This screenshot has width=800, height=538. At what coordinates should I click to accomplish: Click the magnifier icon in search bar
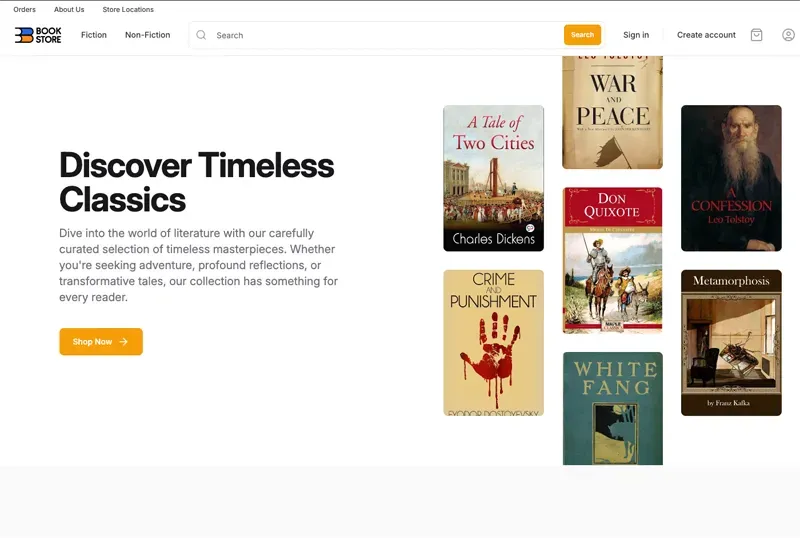(201, 35)
